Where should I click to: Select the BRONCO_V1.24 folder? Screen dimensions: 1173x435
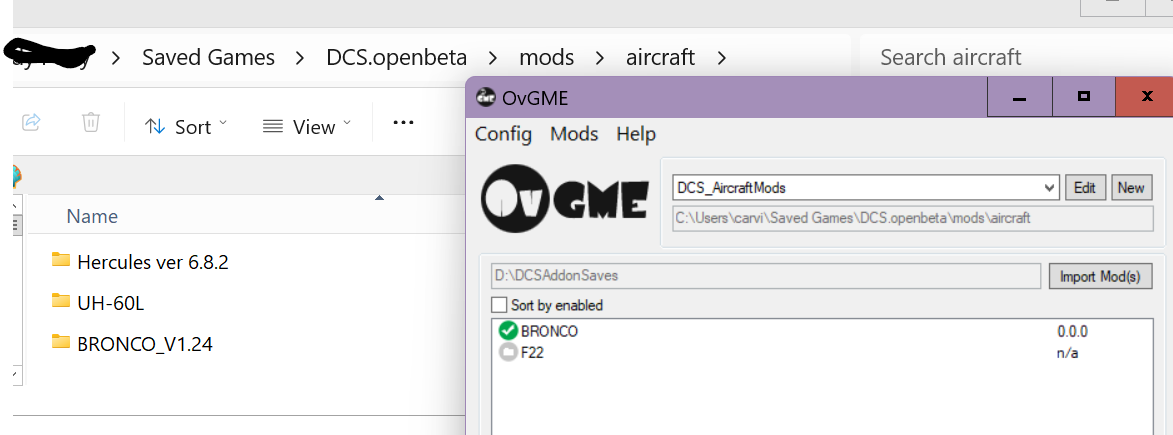point(132,344)
